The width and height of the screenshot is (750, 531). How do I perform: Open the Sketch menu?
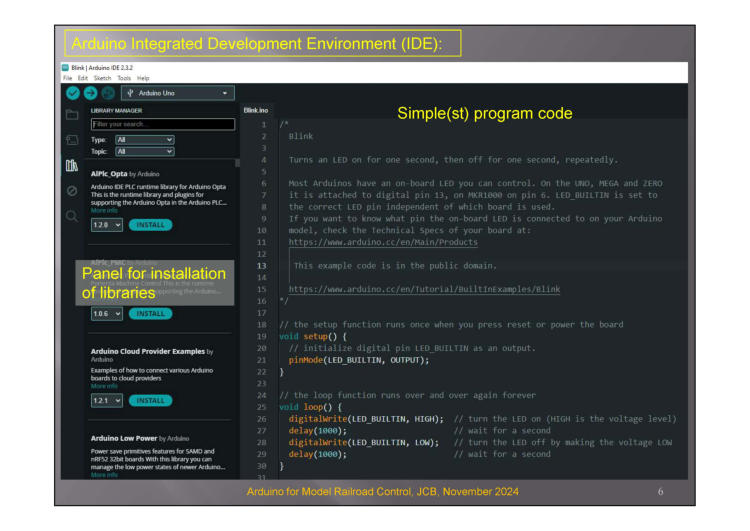[102, 78]
